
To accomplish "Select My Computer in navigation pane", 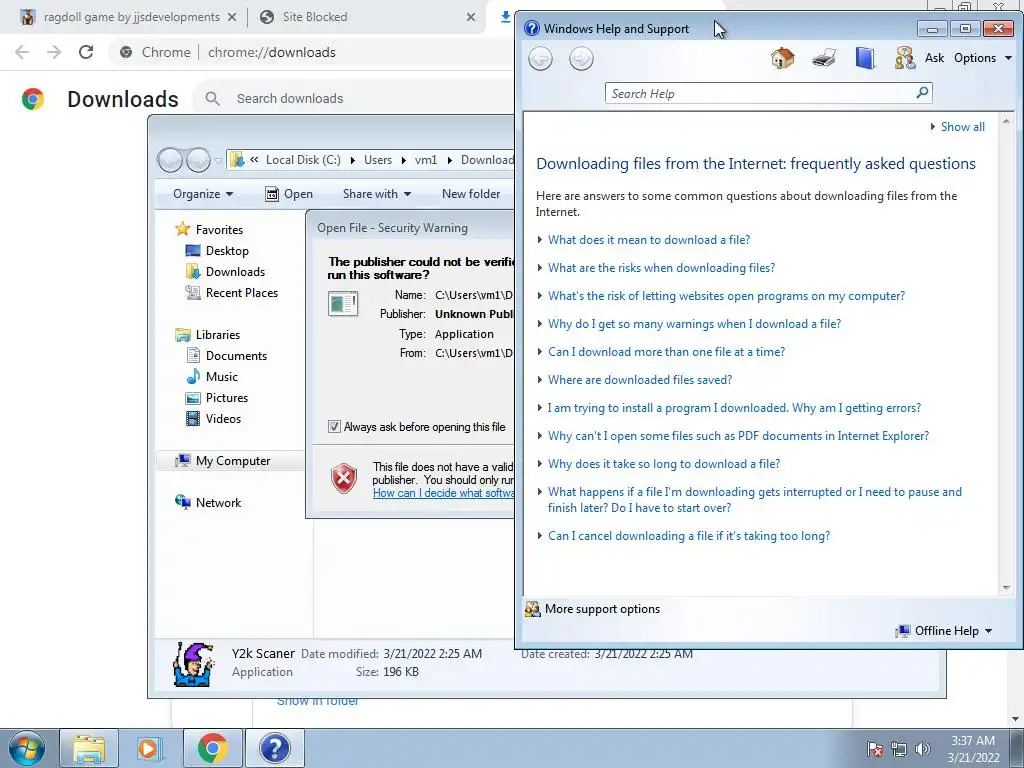I will pyautogui.click(x=232, y=460).
